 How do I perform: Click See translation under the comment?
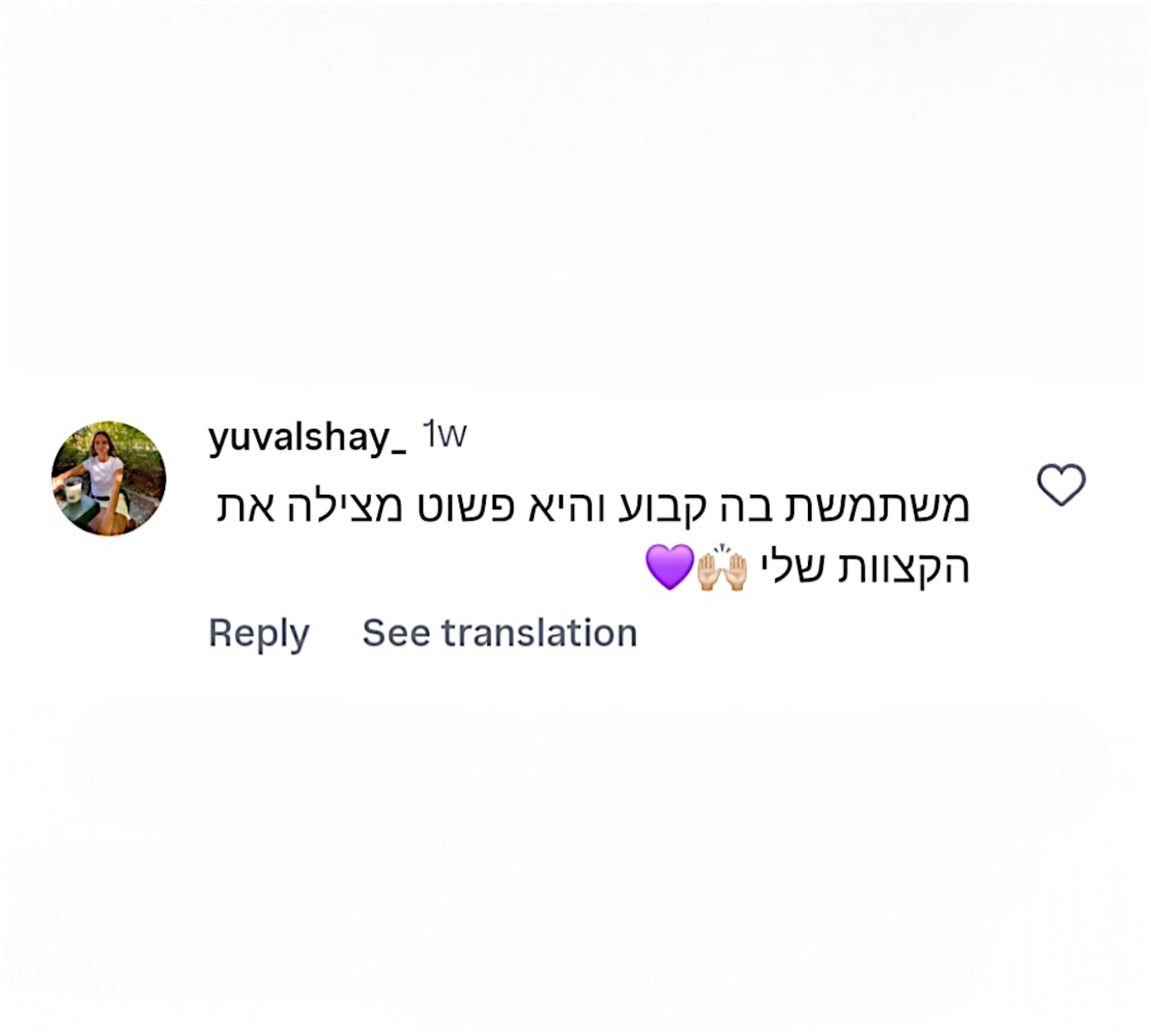pyautogui.click(x=500, y=634)
